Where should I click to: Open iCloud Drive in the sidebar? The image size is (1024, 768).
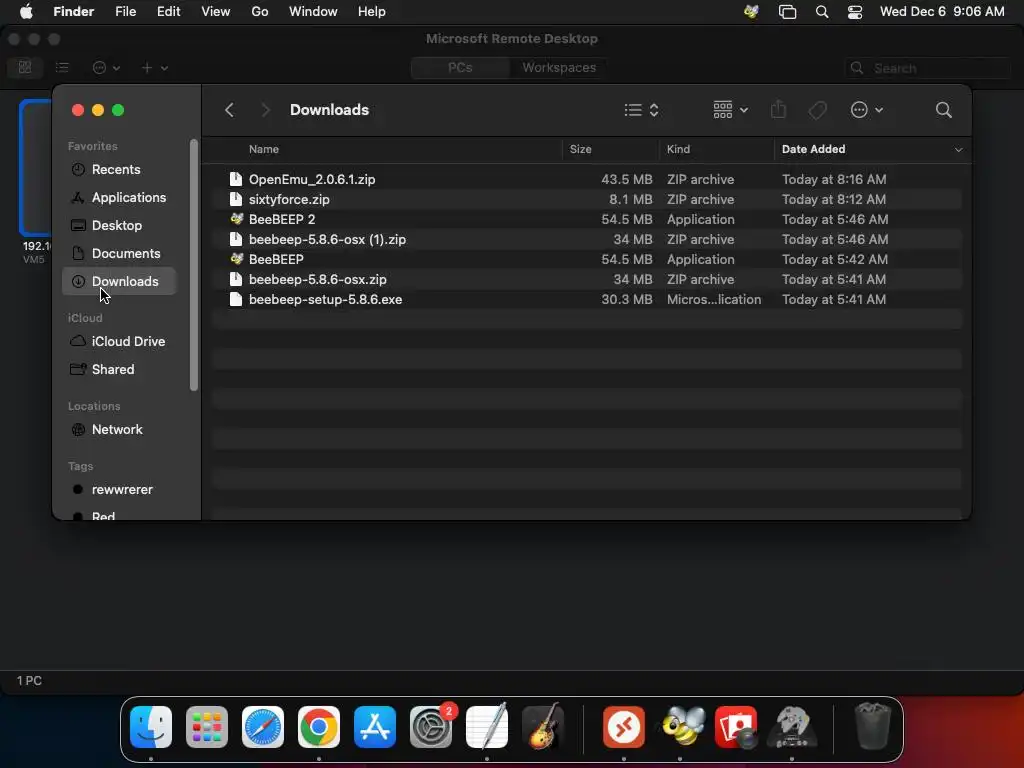pyautogui.click(x=119, y=342)
